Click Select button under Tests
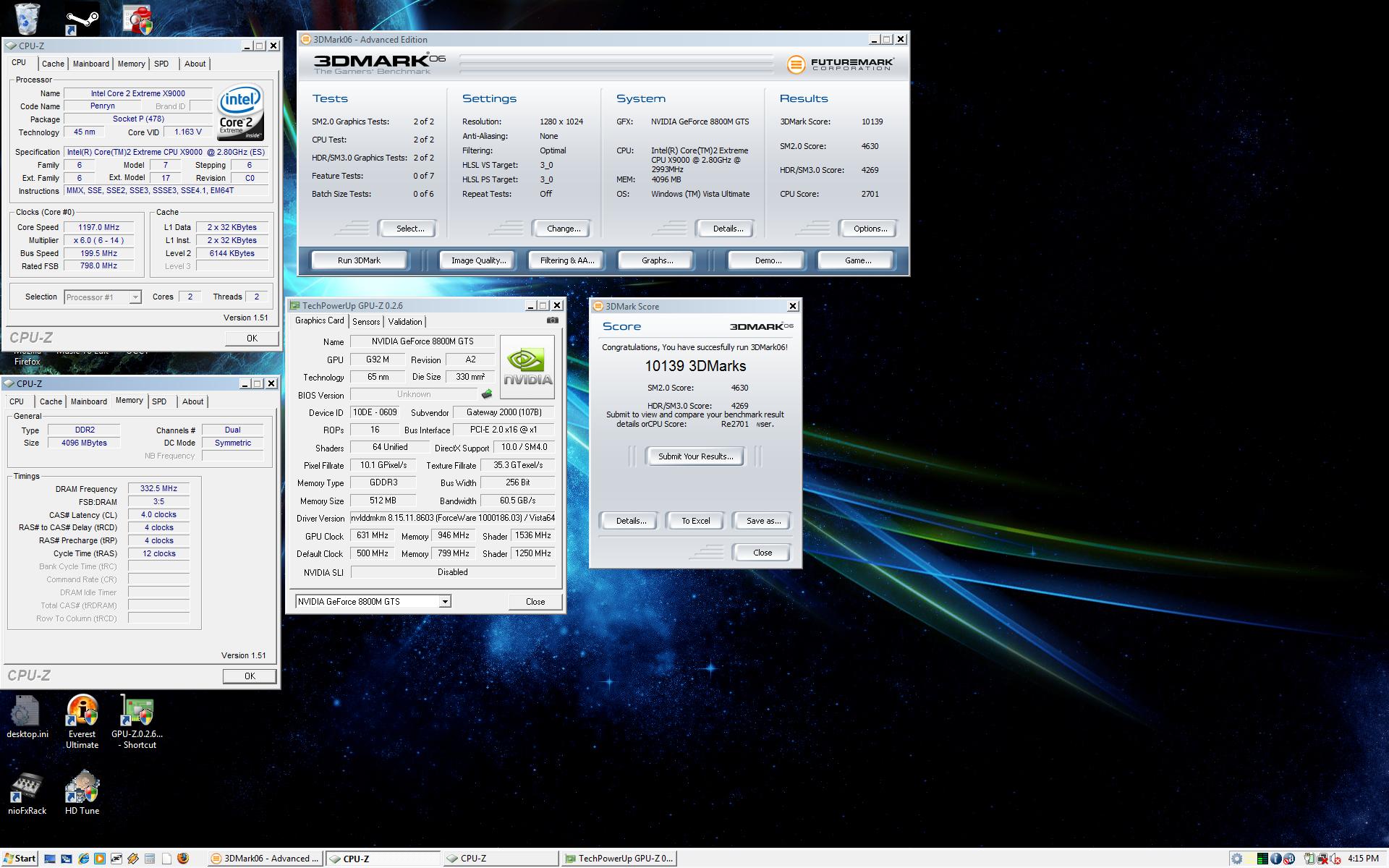The width and height of the screenshot is (1389, 868). (x=409, y=229)
